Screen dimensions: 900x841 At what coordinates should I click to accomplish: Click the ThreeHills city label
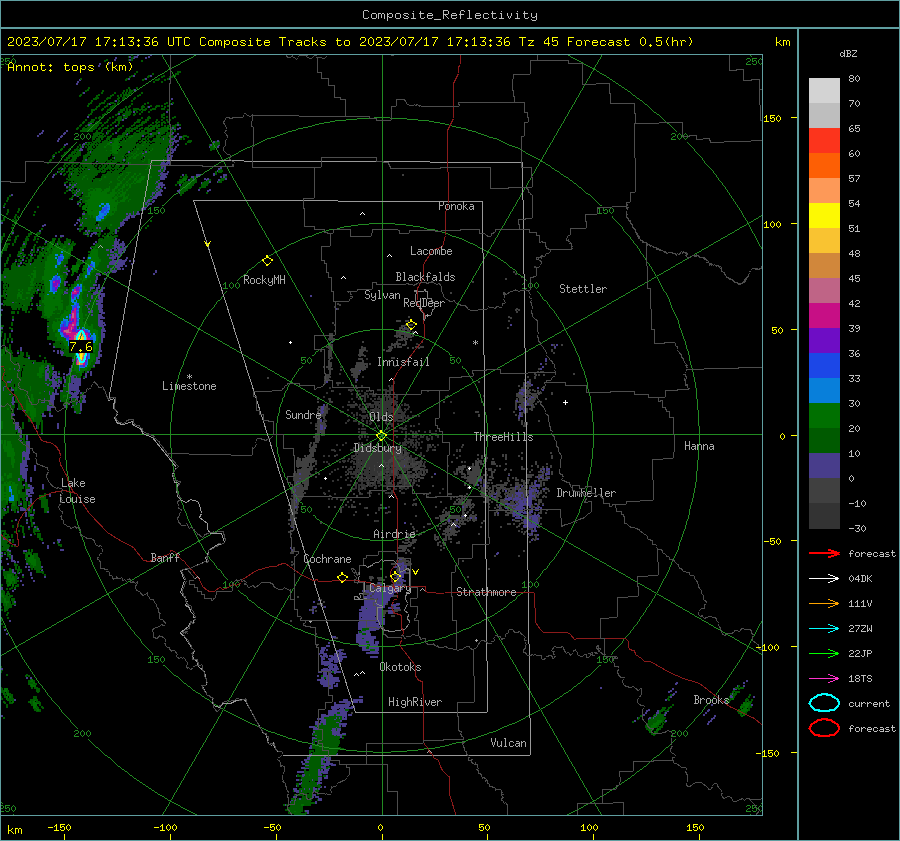503,437
